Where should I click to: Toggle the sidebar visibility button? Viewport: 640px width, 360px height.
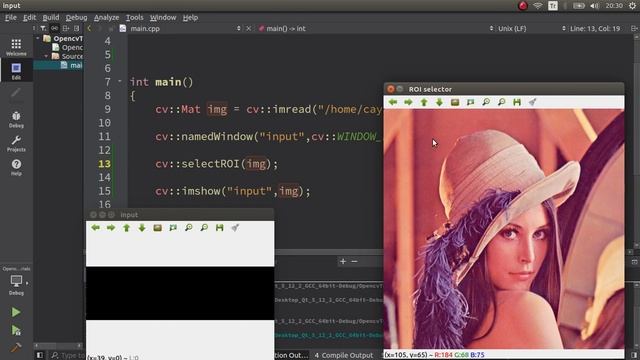(x=40, y=356)
